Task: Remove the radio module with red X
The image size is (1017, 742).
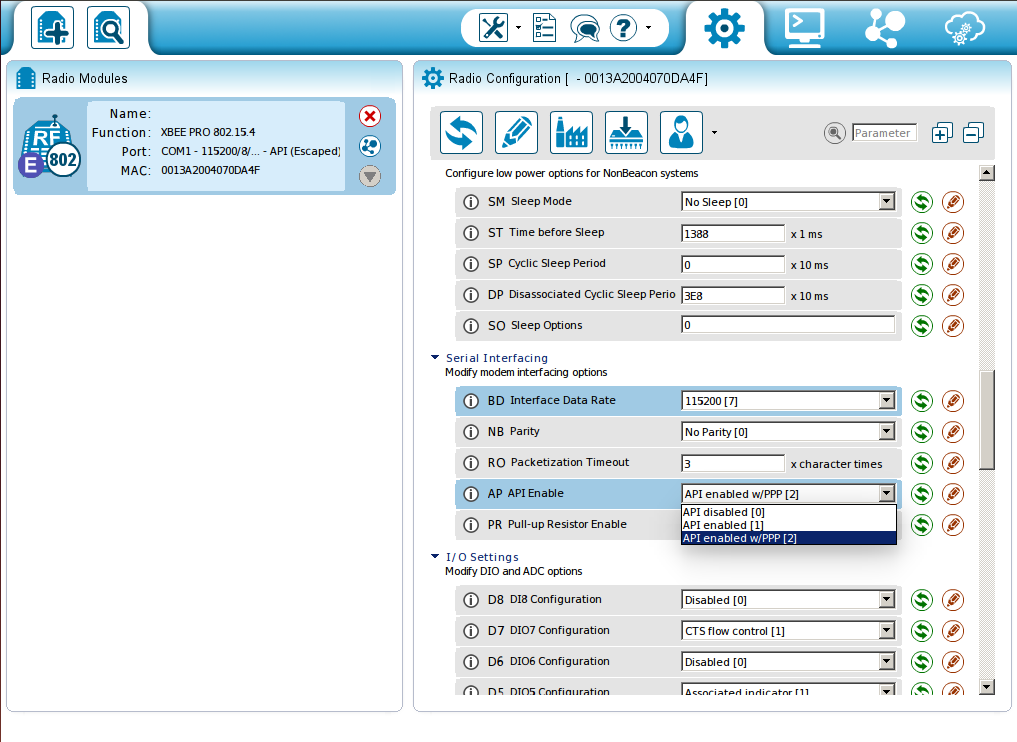Action: pos(370,116)
